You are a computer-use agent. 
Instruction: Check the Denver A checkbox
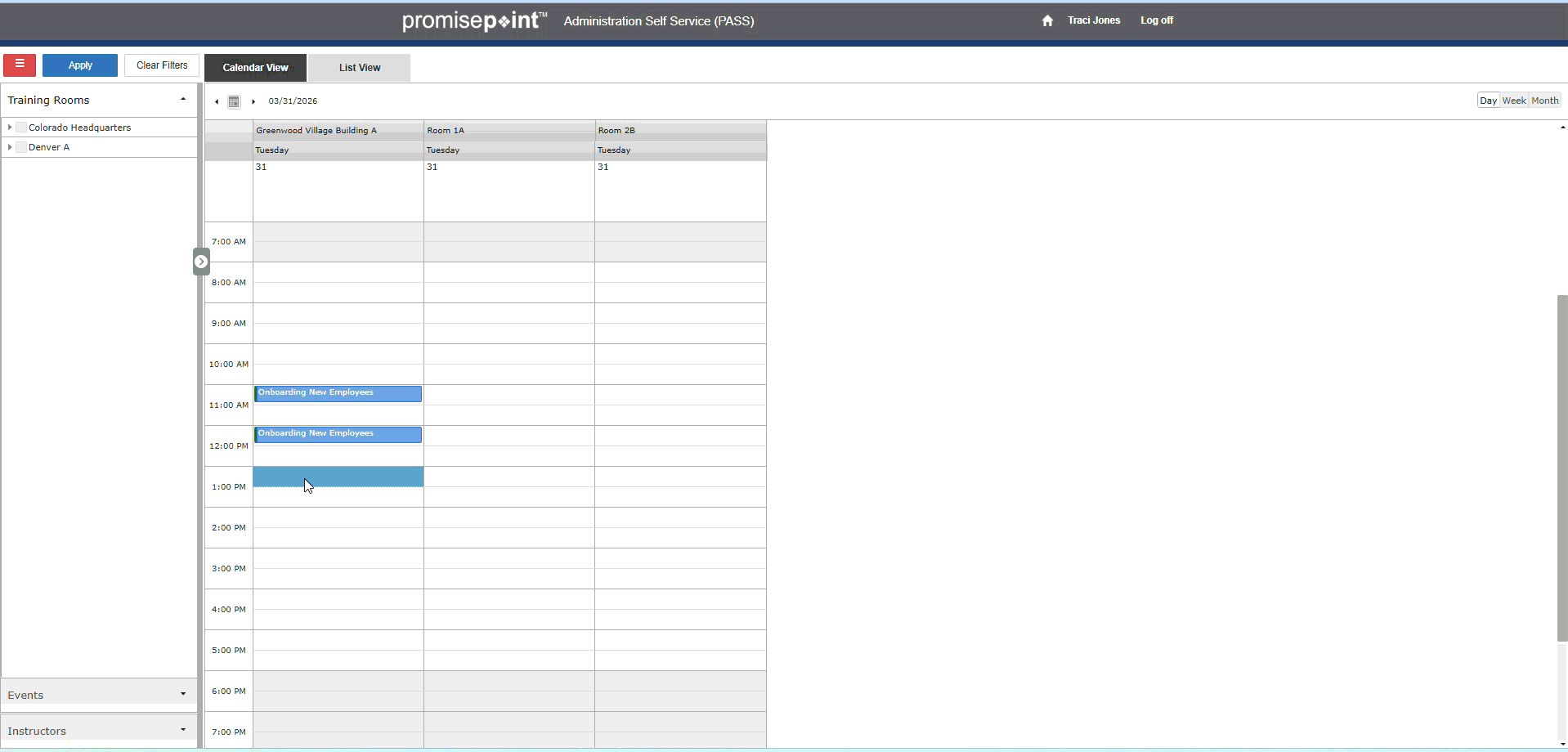click(x=22, y=147)
